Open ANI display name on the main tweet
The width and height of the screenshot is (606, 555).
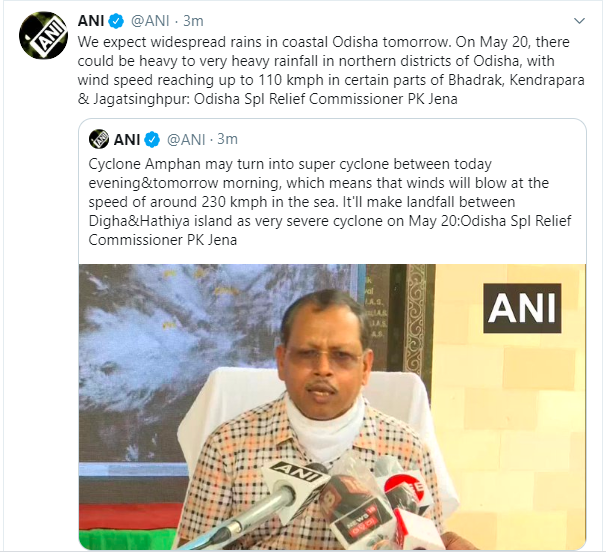point(93,22)
